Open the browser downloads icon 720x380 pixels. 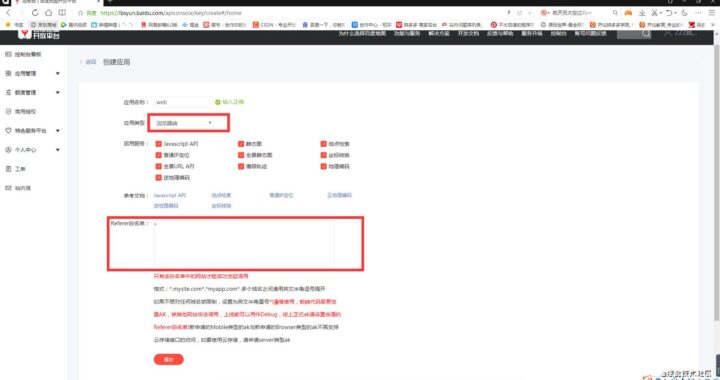[x=642, y=13]
